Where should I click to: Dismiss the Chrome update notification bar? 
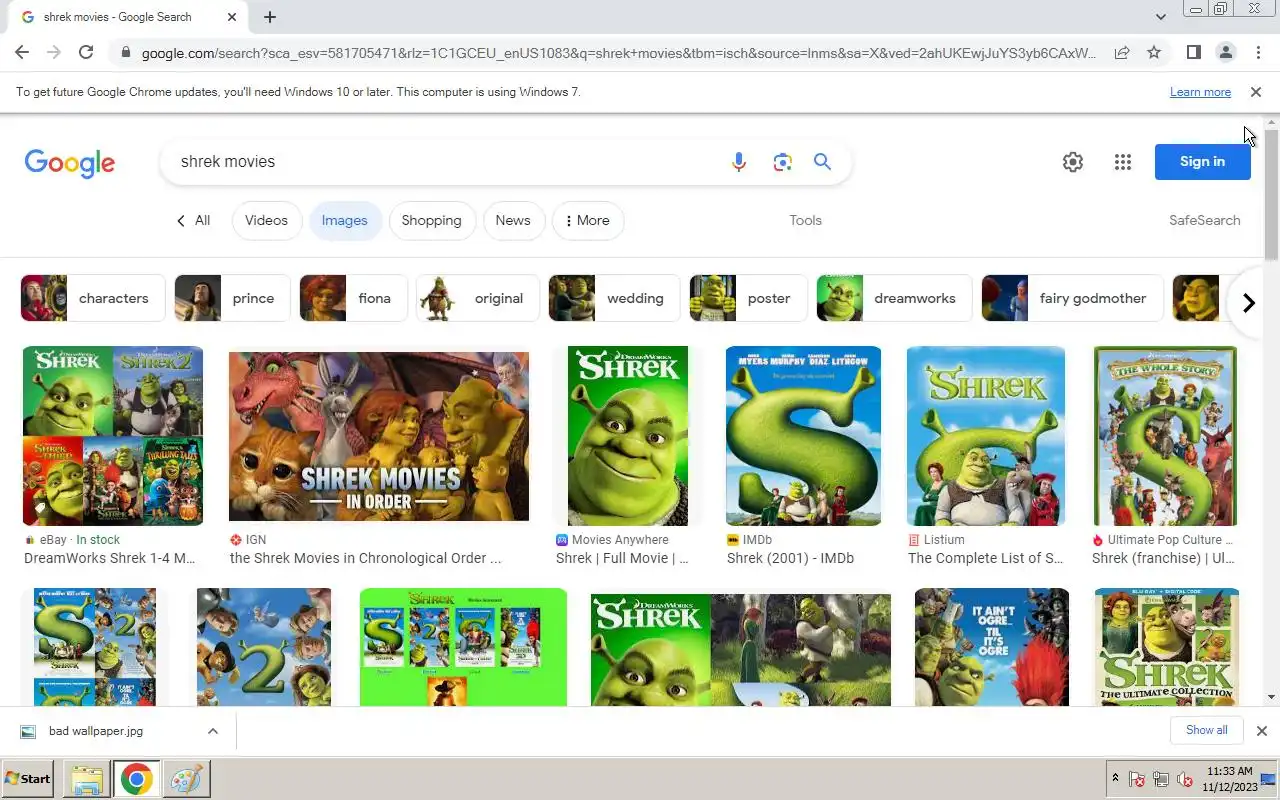(1256, 92)
